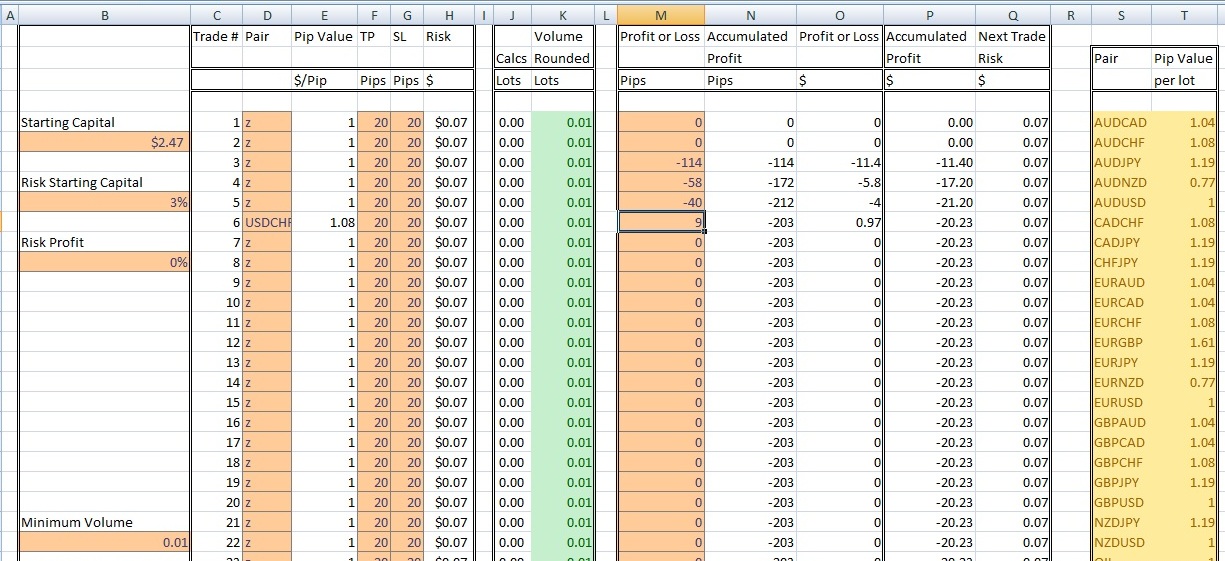Click the EURCHF pair cell
Image resolution: width=1225 pixels, height=561 pixels.
(1122, 322)
